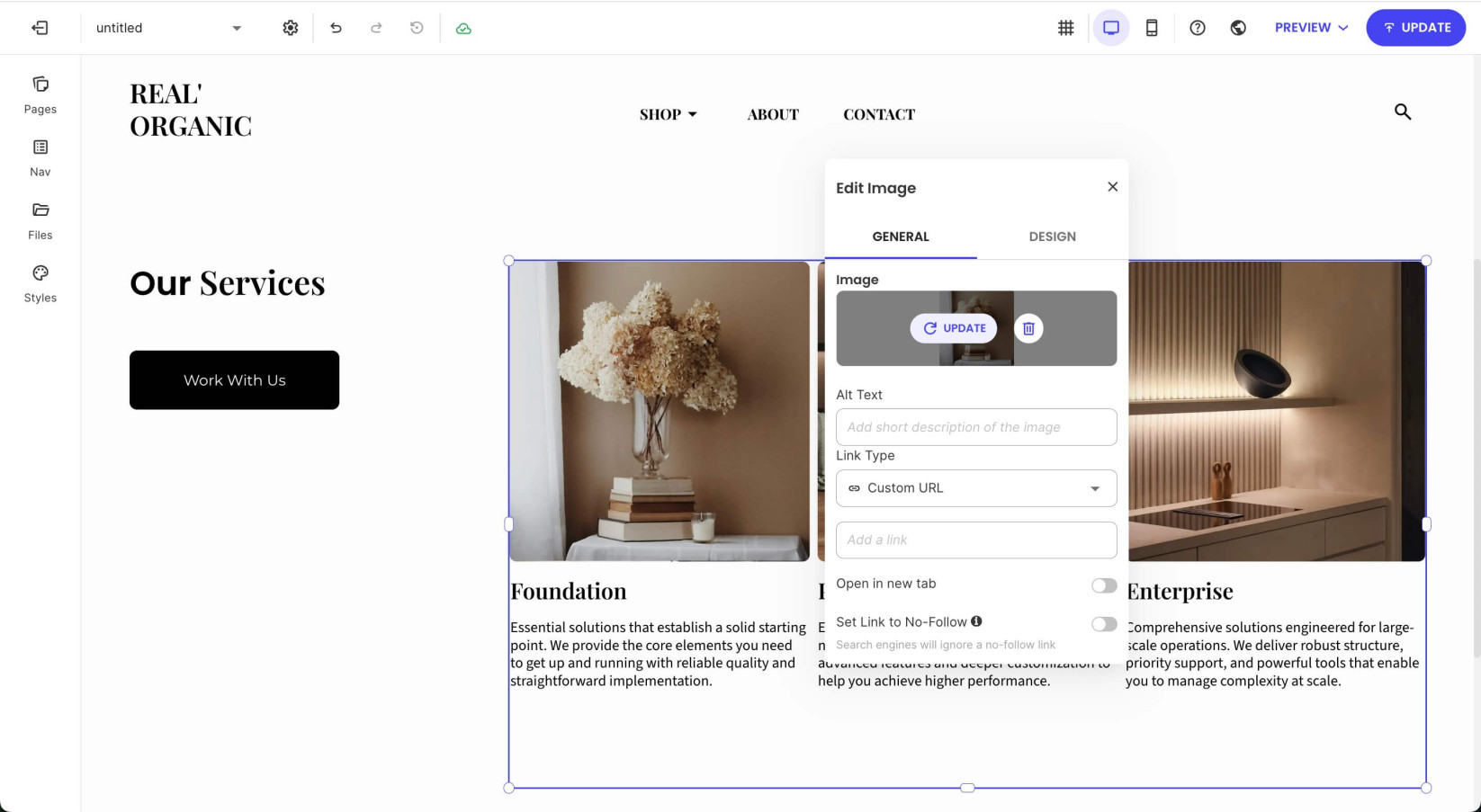Click the Enterprise heading

click(1180, 591)
